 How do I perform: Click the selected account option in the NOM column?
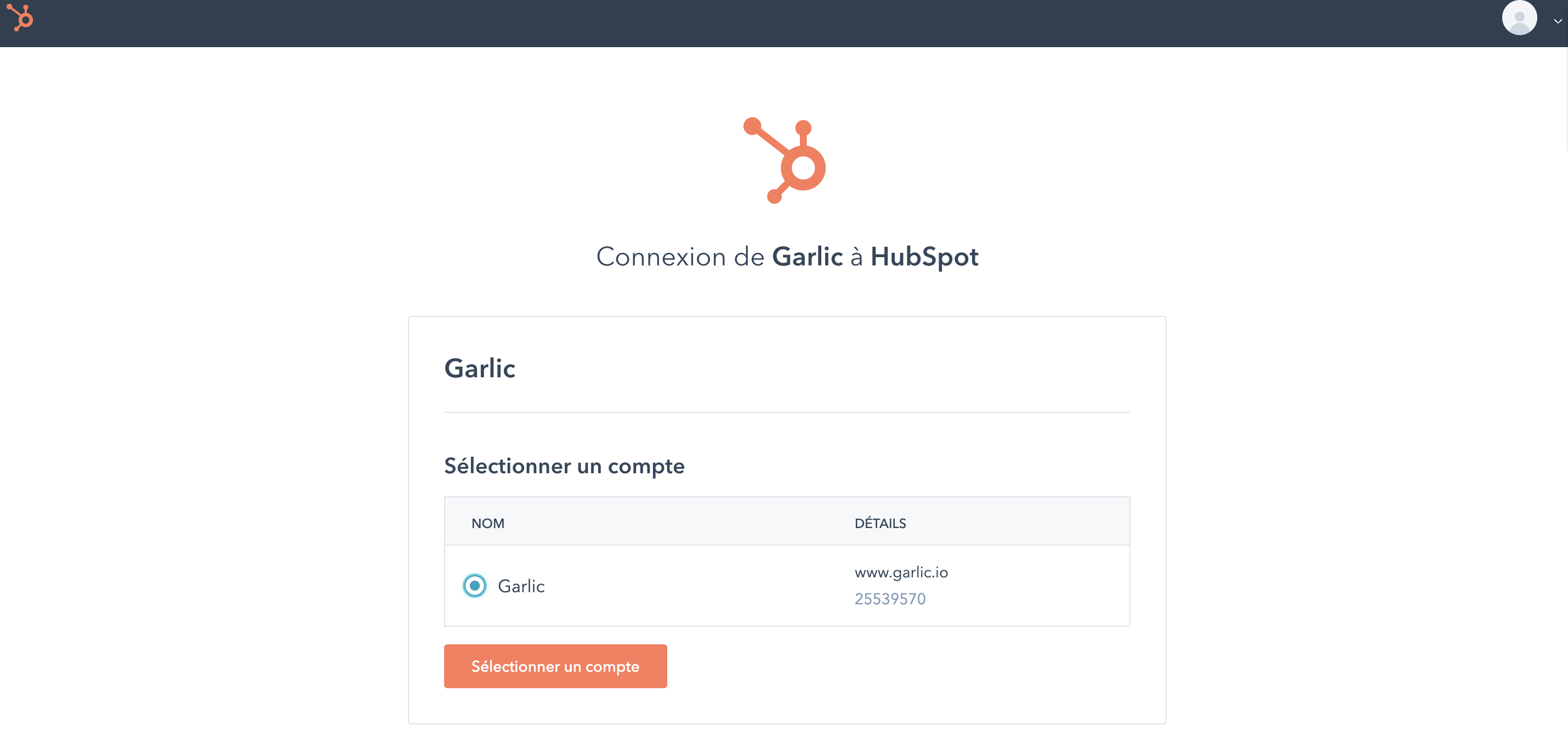pyautogui.click(x=521, y=586)
